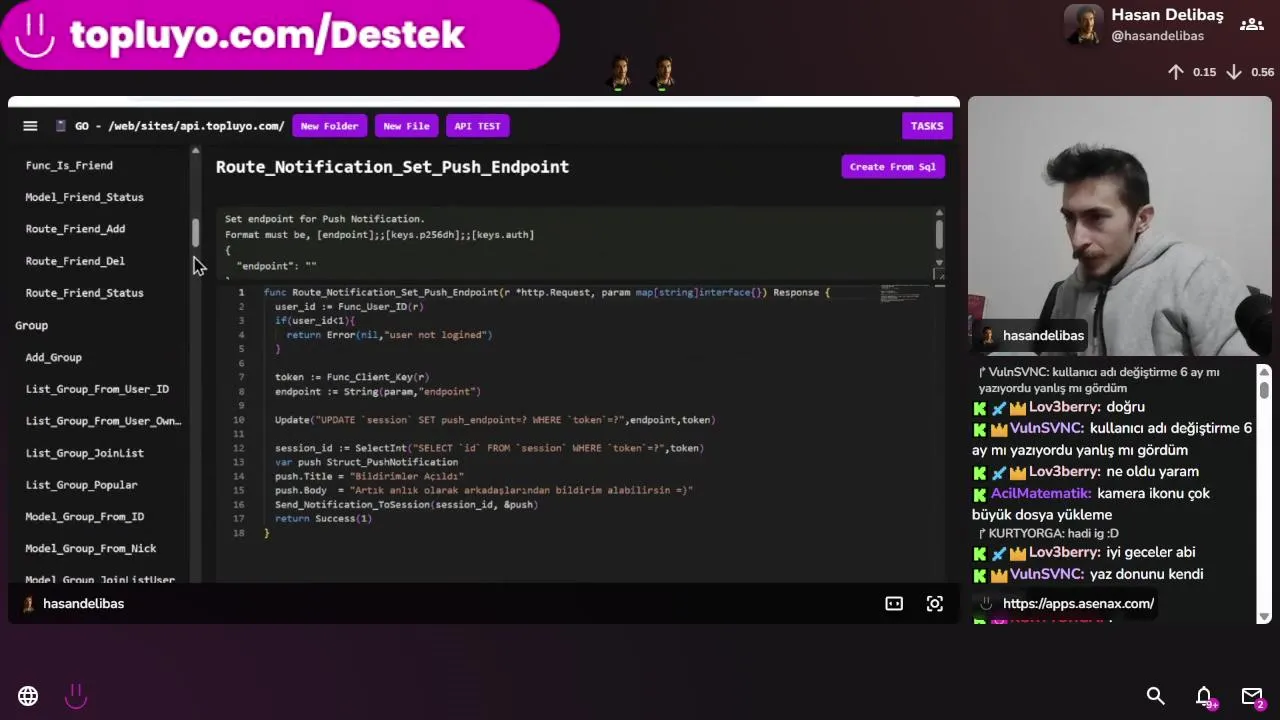Click hasandelibas name below the stream
Image resolution: width=1280 pixels, height=720 pixels.
84,604
